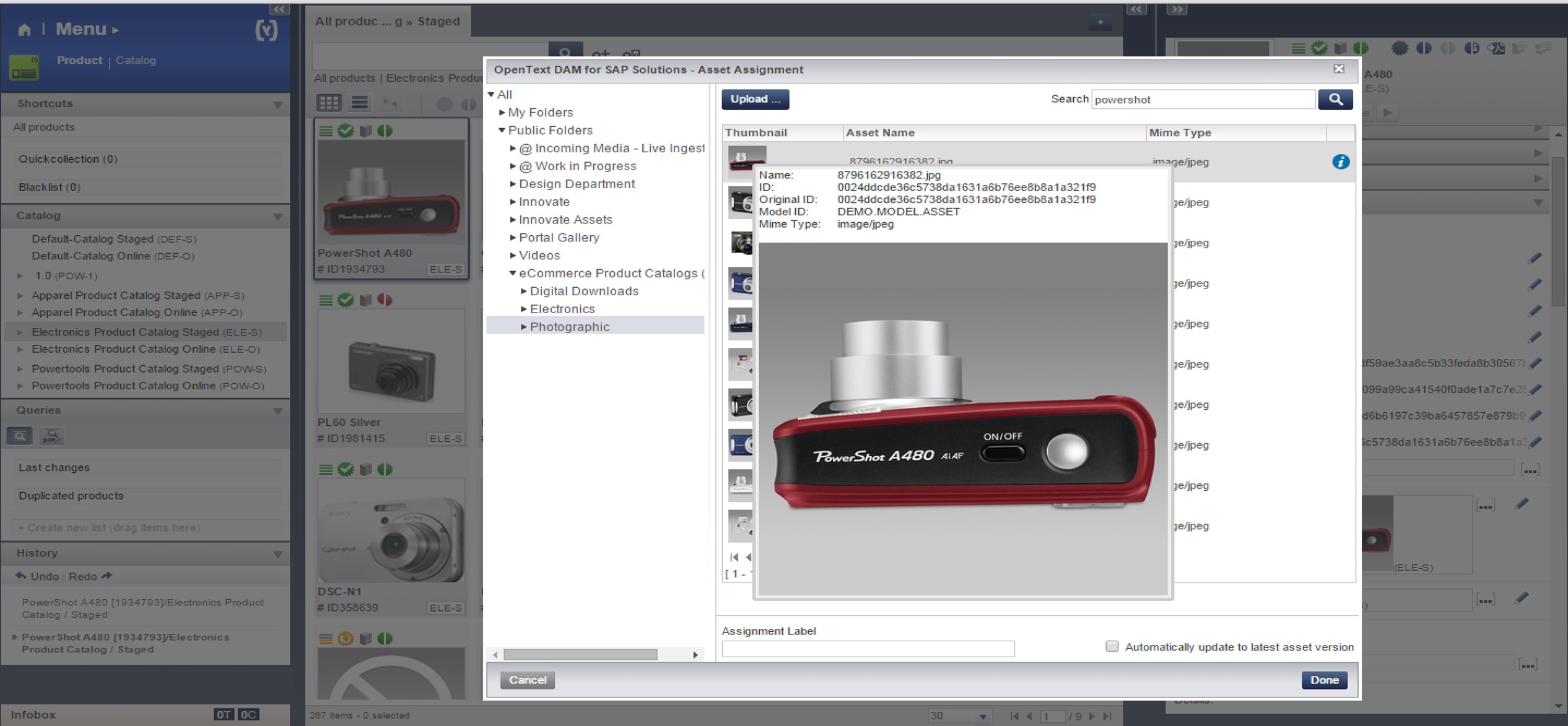Viewport: 1568px width, 726px height.
Task: Collapse eCommerce Product Catalogs node
Action: pos(513,273)
